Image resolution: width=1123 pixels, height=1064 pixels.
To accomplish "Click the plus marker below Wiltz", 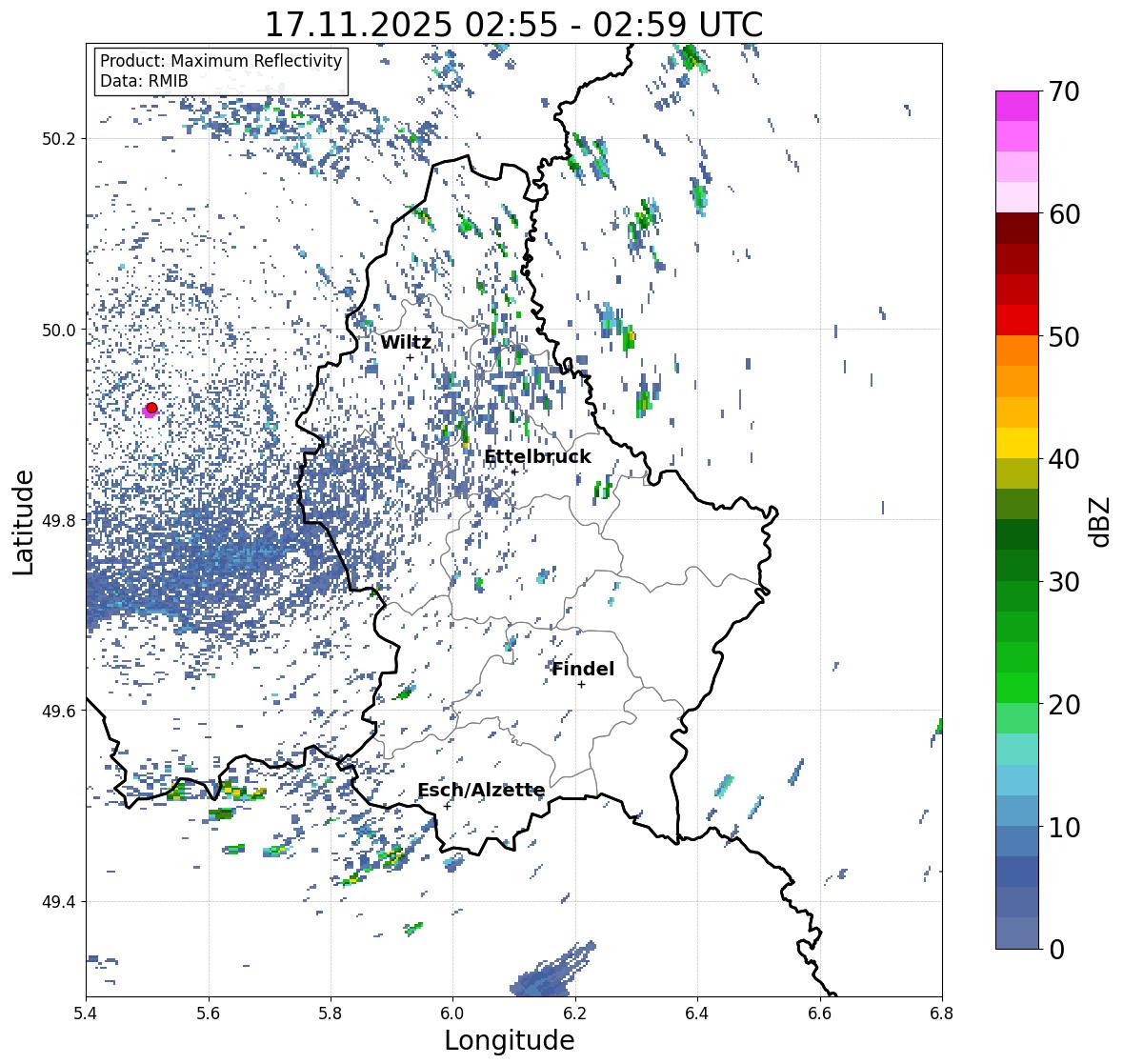I will (410, 357).
